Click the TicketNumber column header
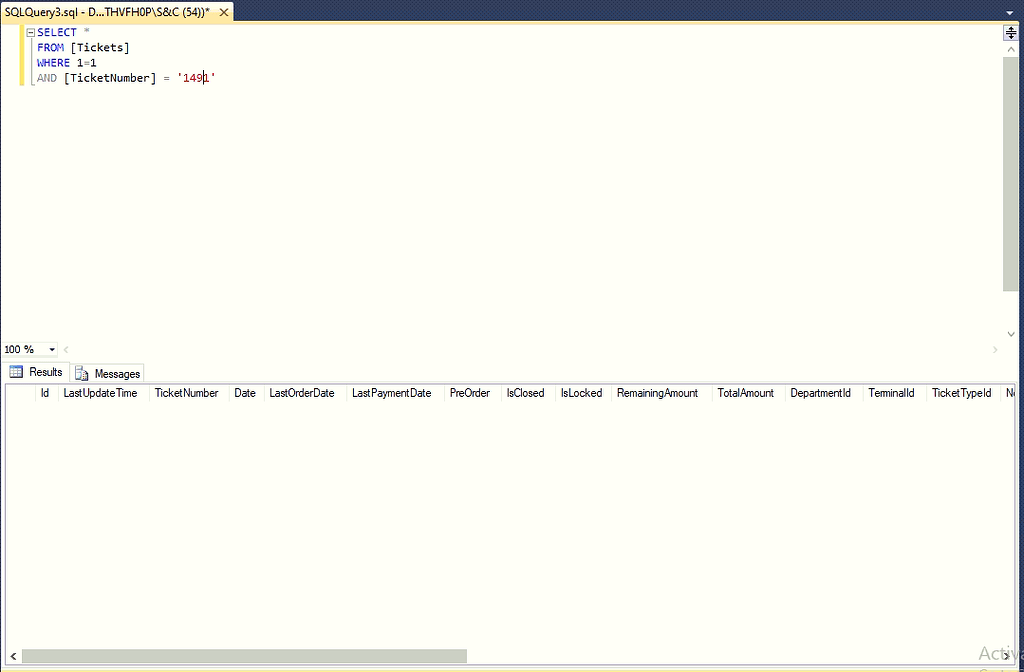Screen dimensions: 1024x672 click(186, 392)
